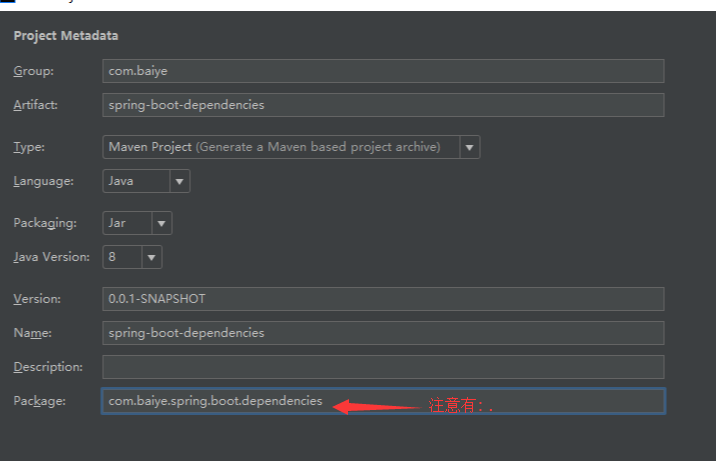Click the Jar packaging combo box
716x461 pixels.
137,223
